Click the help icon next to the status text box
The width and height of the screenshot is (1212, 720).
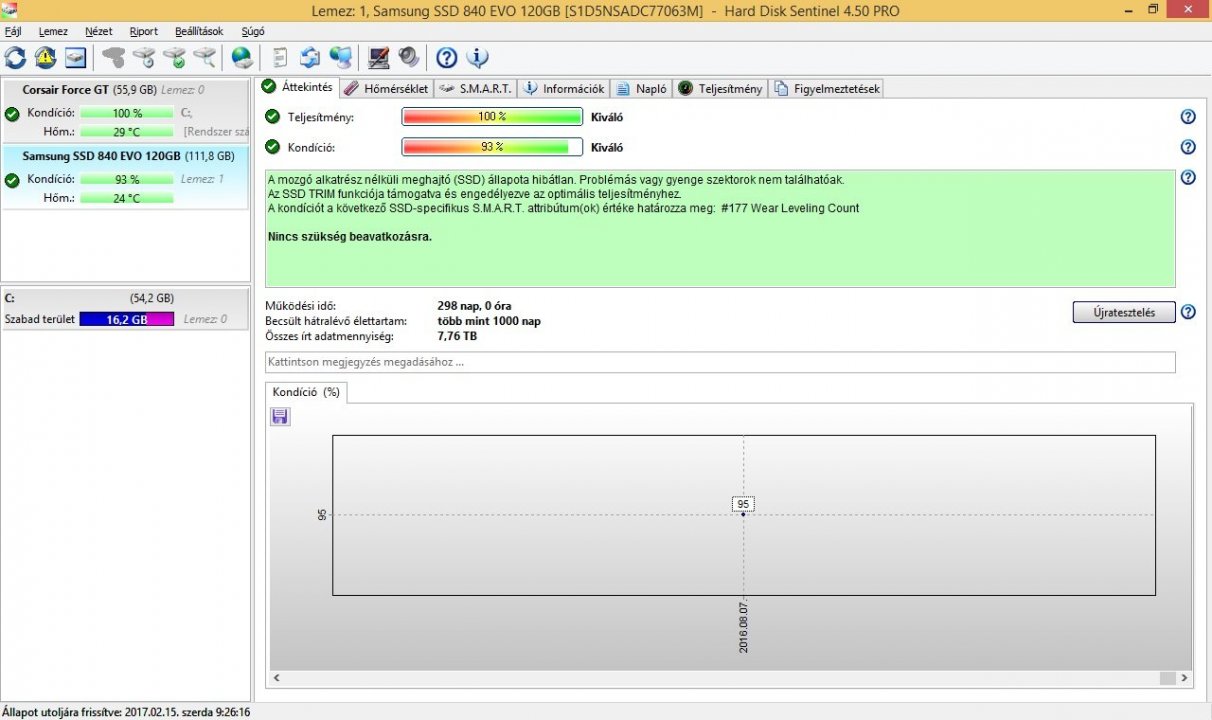tap(1188, 178)
